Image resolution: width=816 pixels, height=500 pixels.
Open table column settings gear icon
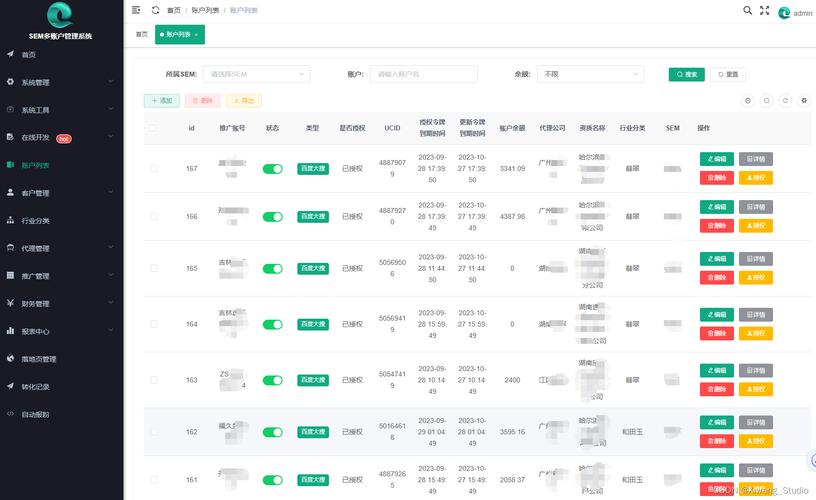click(804, 101)
